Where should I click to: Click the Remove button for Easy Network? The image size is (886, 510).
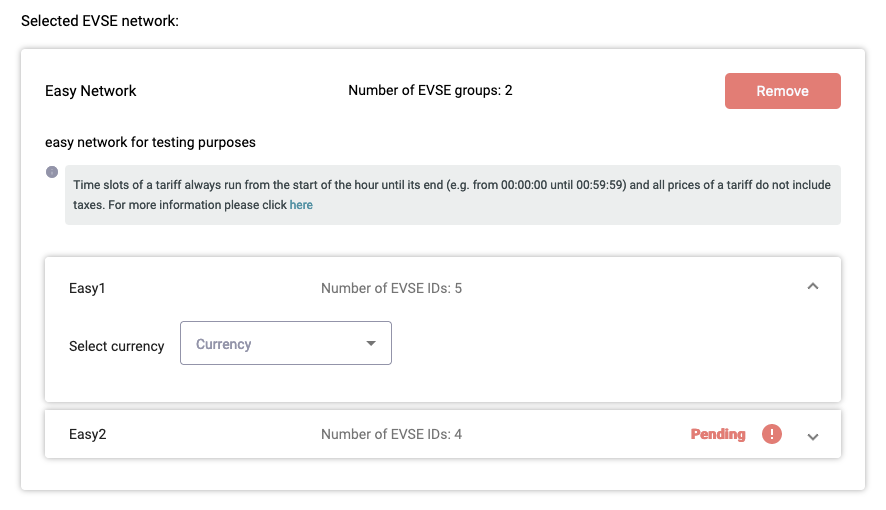coord(783,91)
